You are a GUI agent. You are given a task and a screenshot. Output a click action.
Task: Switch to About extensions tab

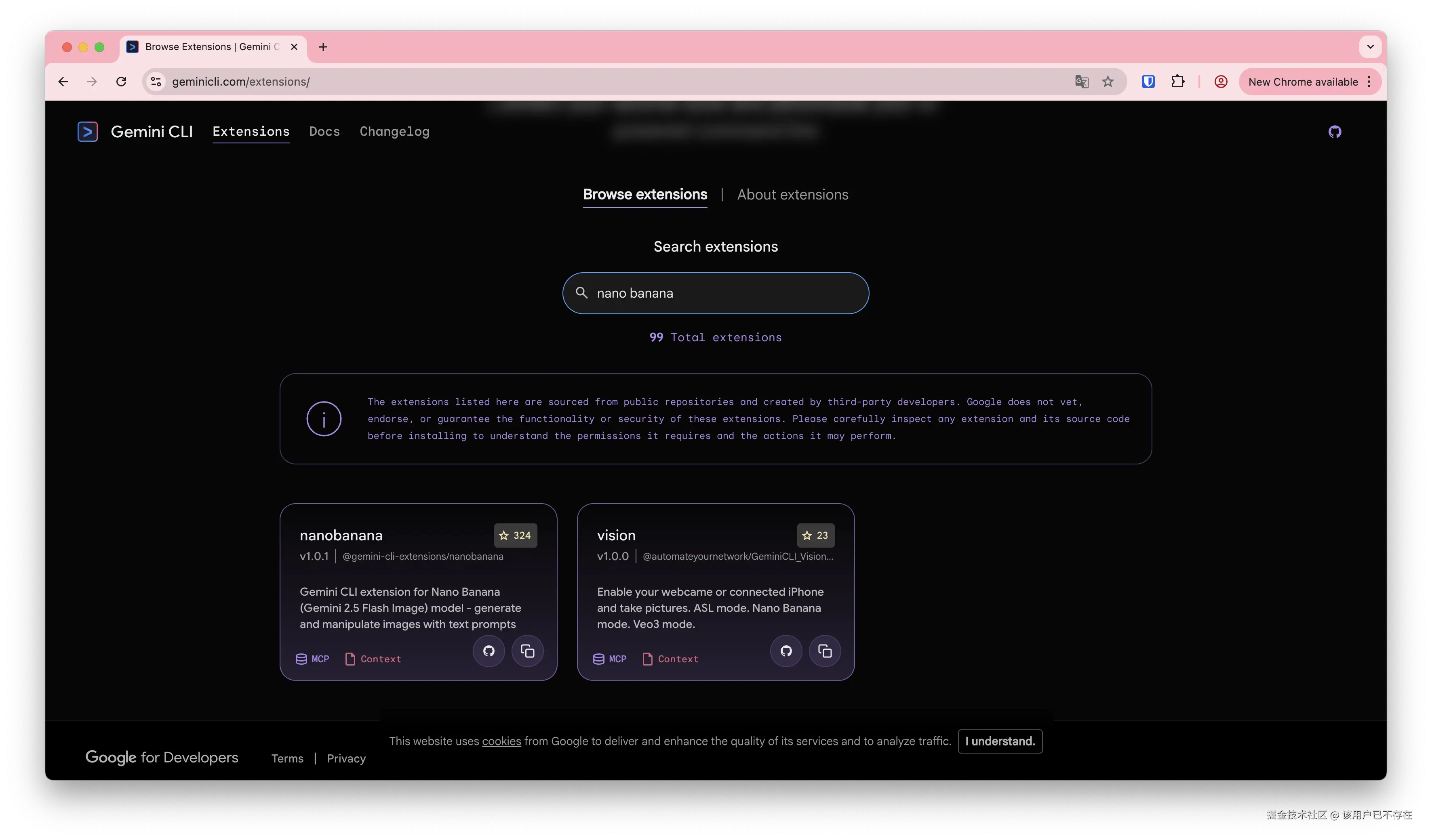click(792, 195)
